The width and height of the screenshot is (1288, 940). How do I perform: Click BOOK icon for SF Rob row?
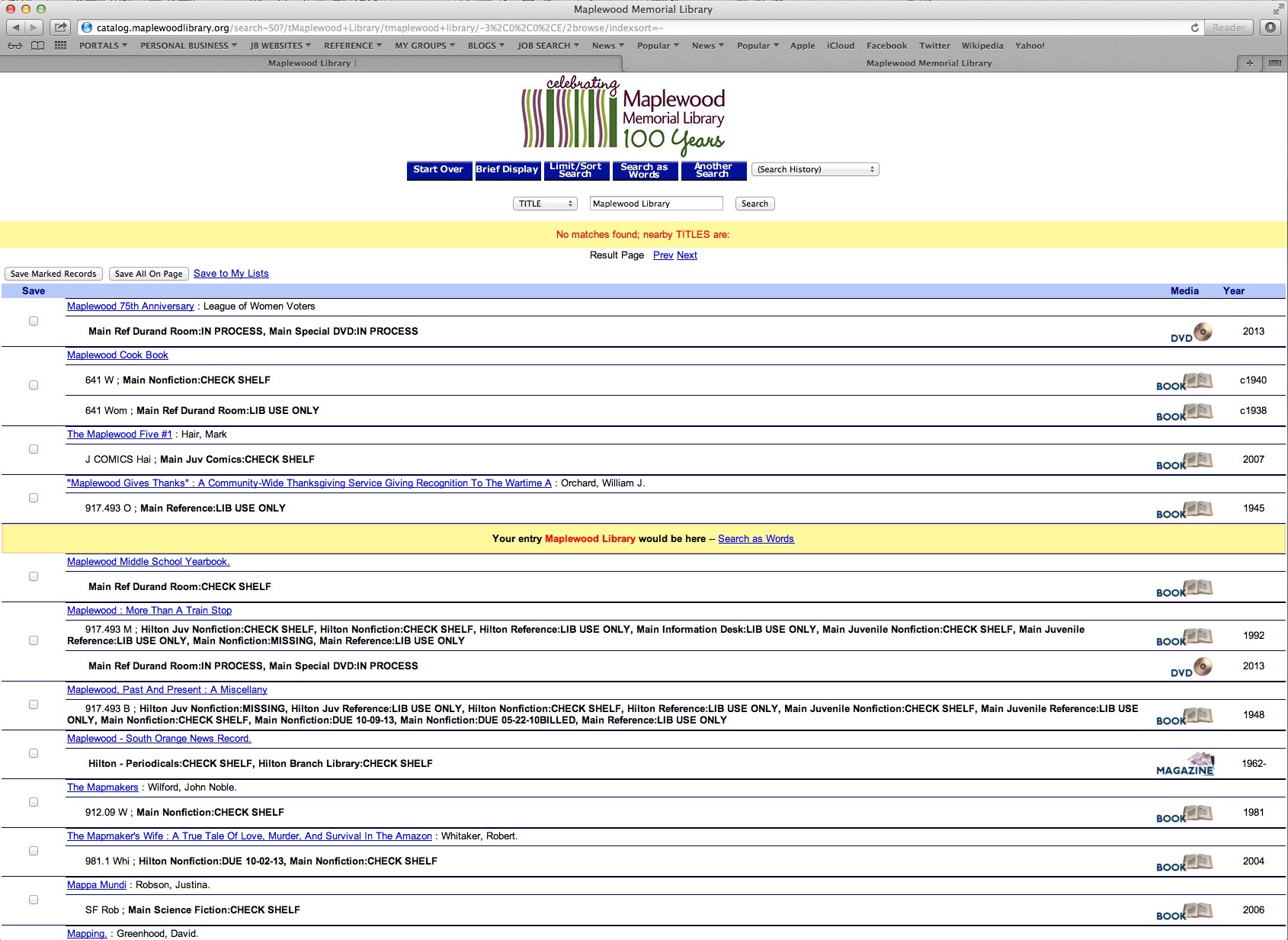tap(1184, 911)
